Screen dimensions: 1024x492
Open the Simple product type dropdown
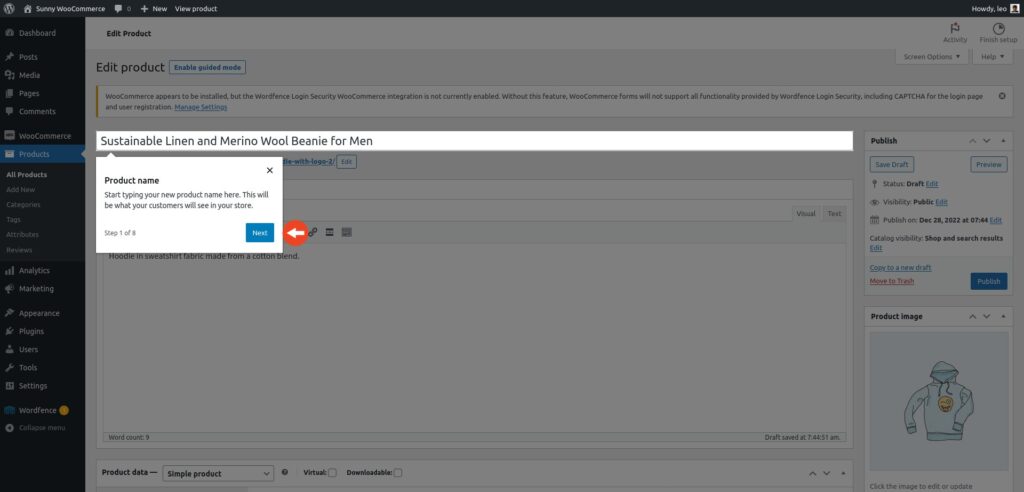tap(218, 474)
